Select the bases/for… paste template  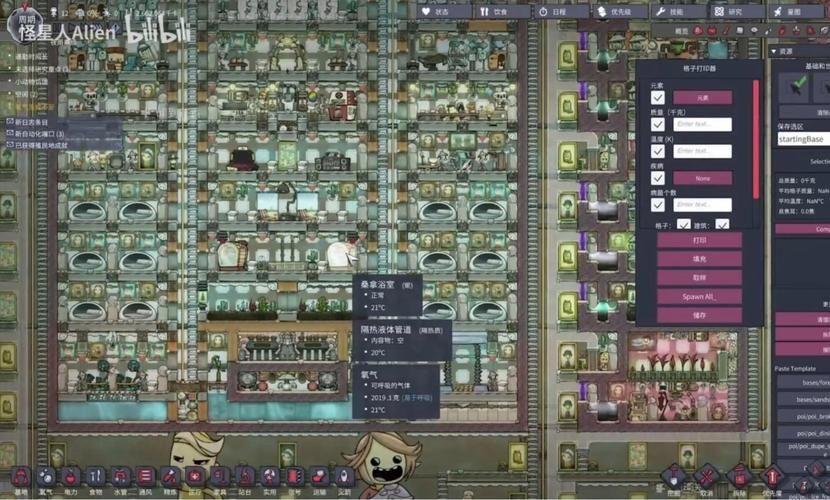tap(803, 382)
